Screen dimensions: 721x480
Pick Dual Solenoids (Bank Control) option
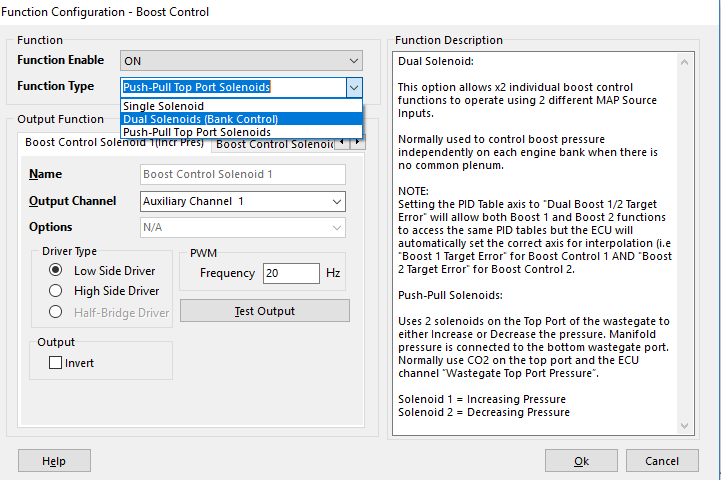200,119
